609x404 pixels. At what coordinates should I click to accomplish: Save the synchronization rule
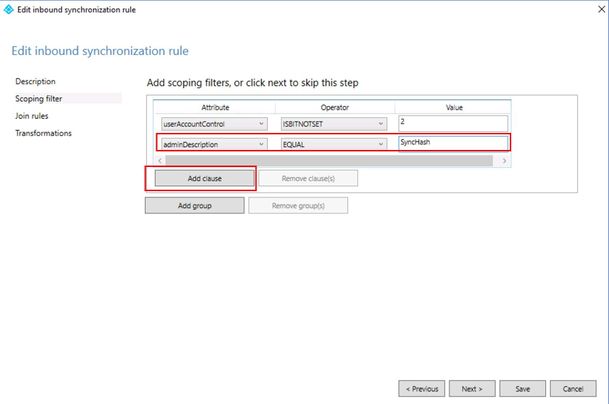(522, 388)
